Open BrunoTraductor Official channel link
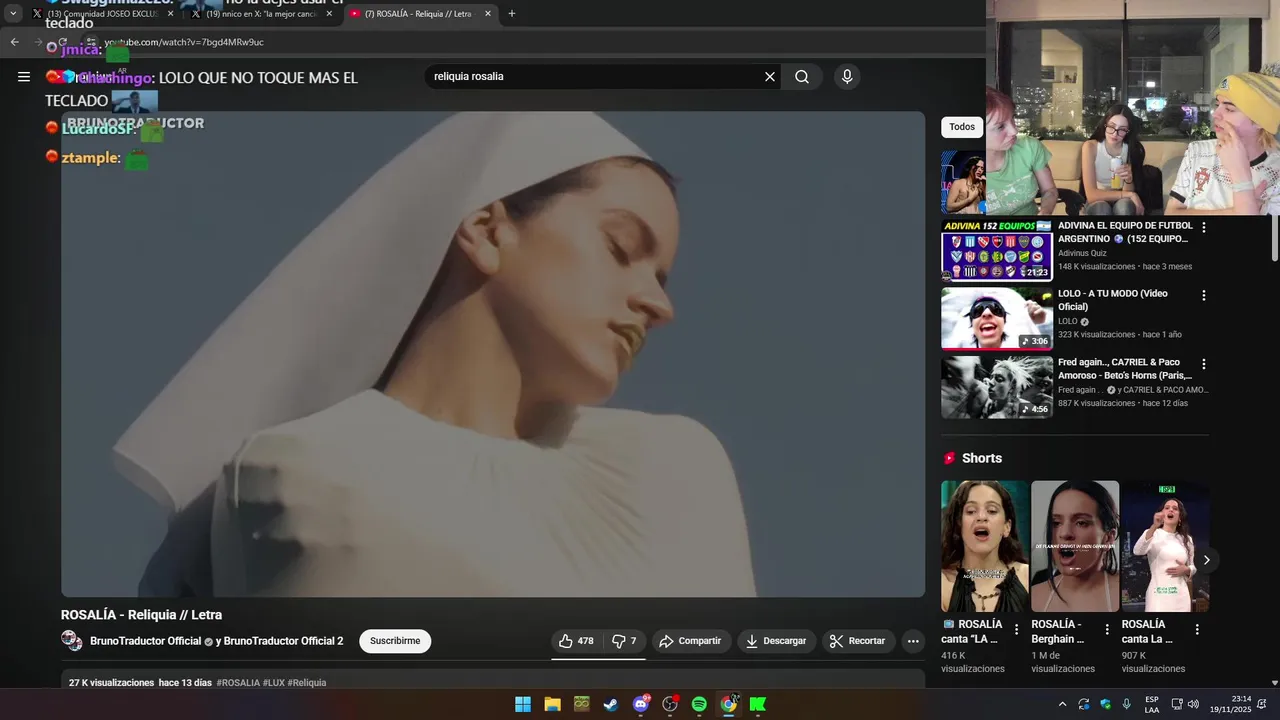The image size is (1280, 720). pyautogui.click(x=146, y=641)
